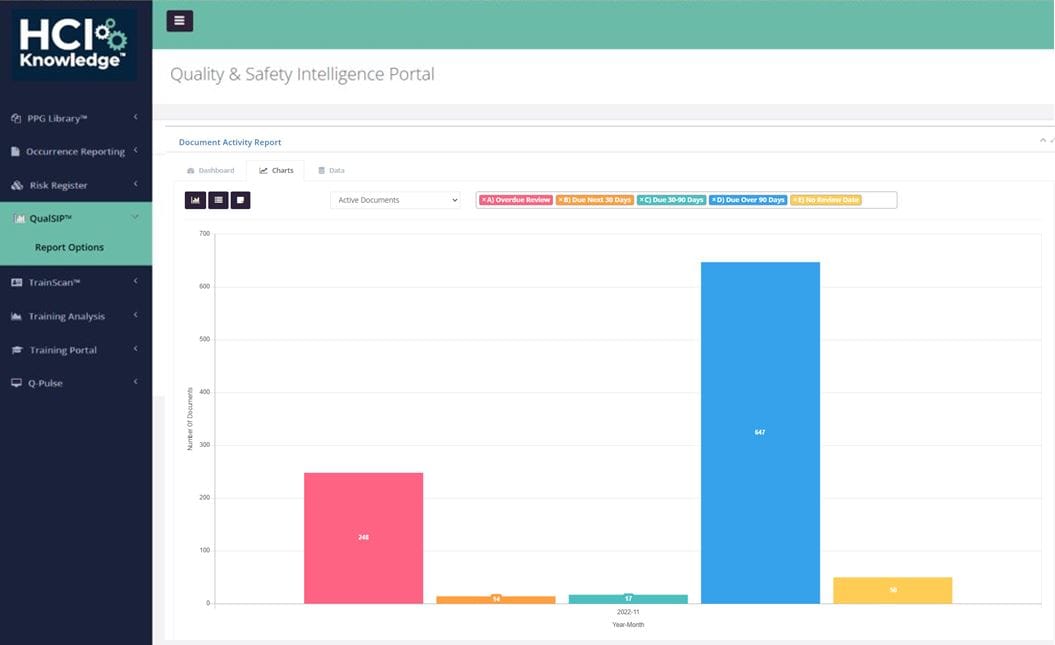Click the hamburger menu toggle button

(x=180, y=21)
